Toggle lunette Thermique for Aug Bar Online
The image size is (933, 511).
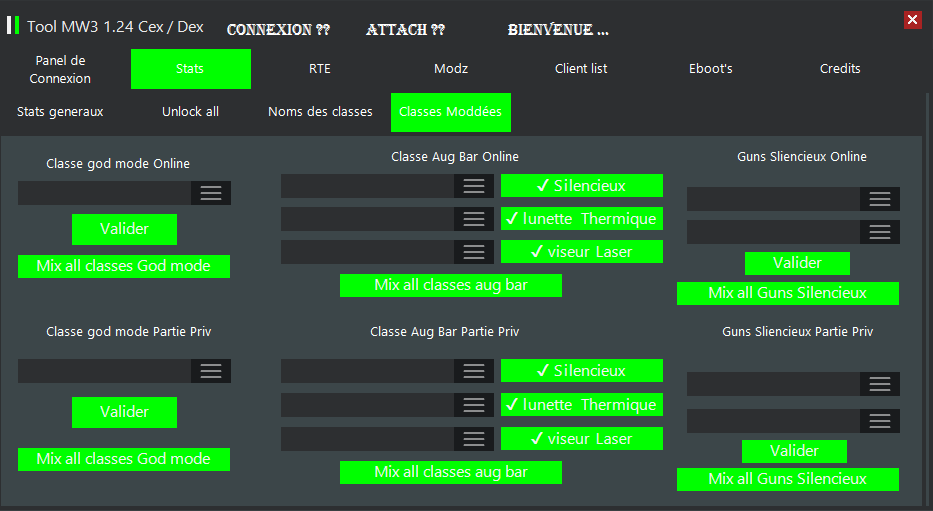pos(581,219)
